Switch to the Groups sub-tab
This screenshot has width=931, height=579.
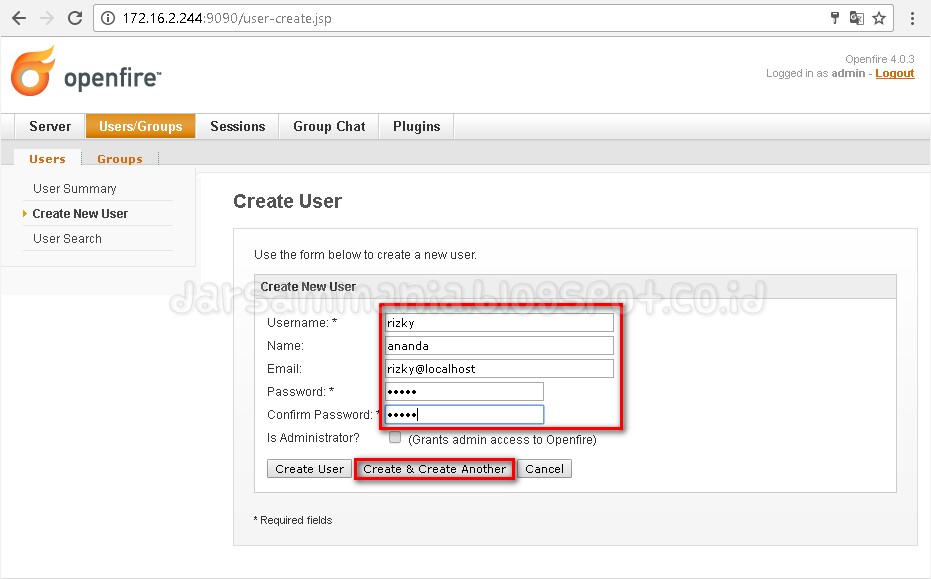[119, 158]
